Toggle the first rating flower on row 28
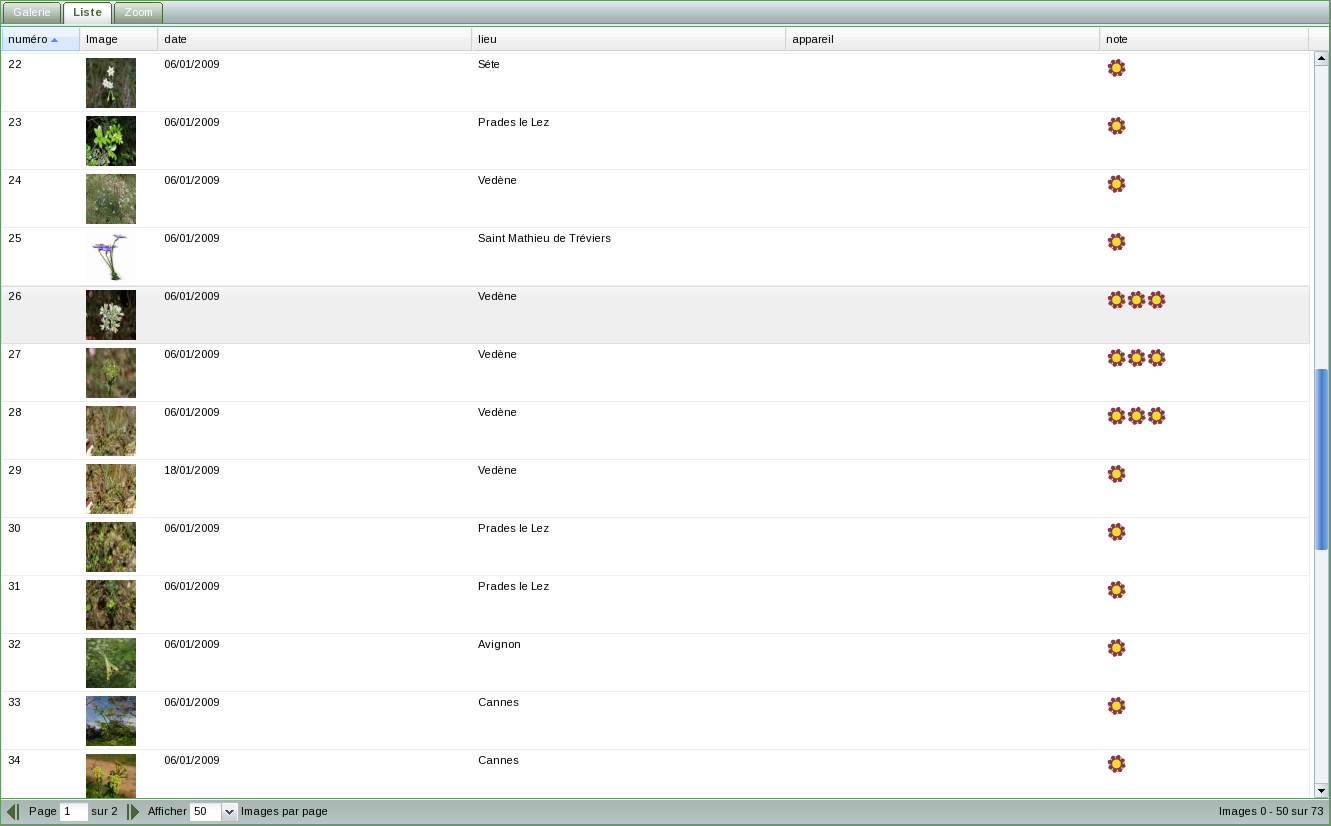The height and width of the screenshot is (826, 1331). coord(1116,416)
